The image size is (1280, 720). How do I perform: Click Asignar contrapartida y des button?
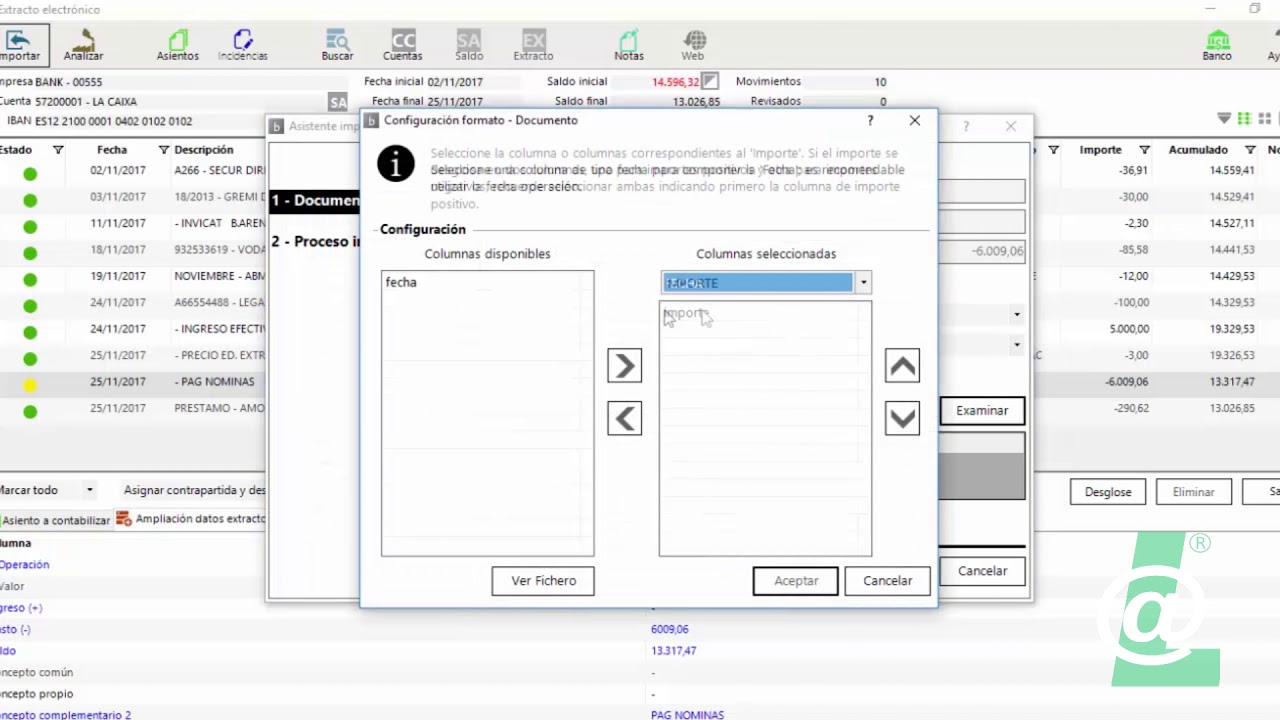tap(195, 490)
